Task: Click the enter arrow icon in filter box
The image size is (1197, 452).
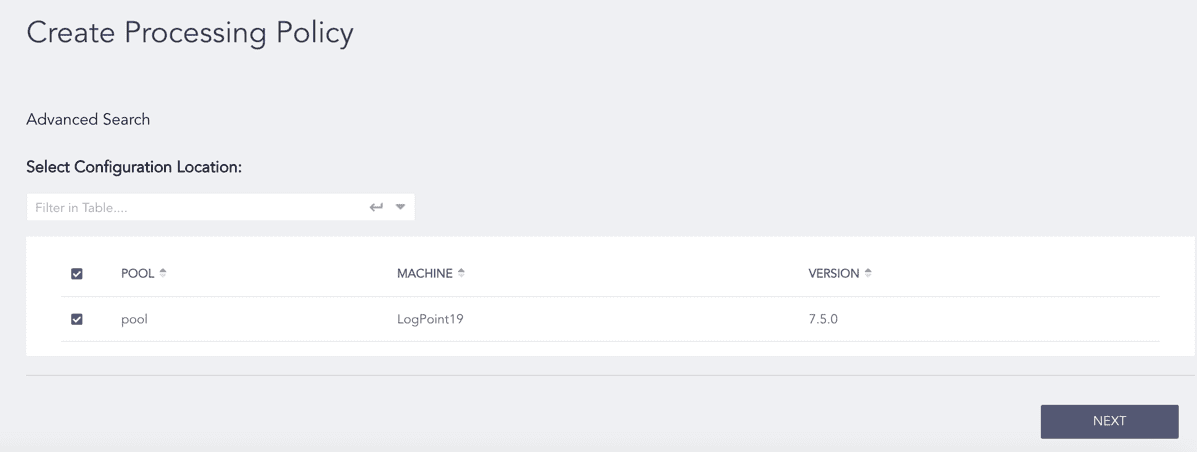Action: pos(376,207)
